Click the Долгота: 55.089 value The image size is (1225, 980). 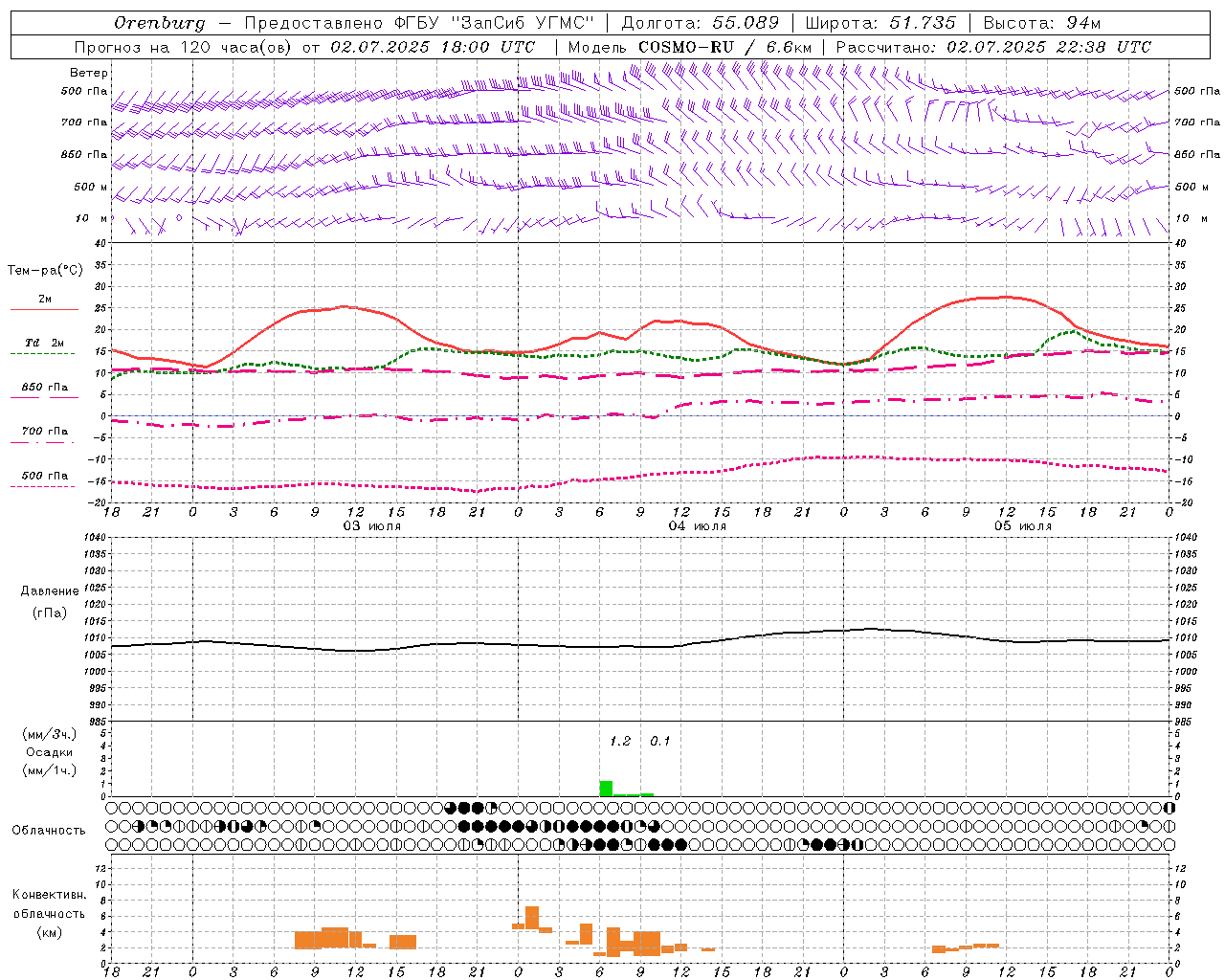[701, 23]
